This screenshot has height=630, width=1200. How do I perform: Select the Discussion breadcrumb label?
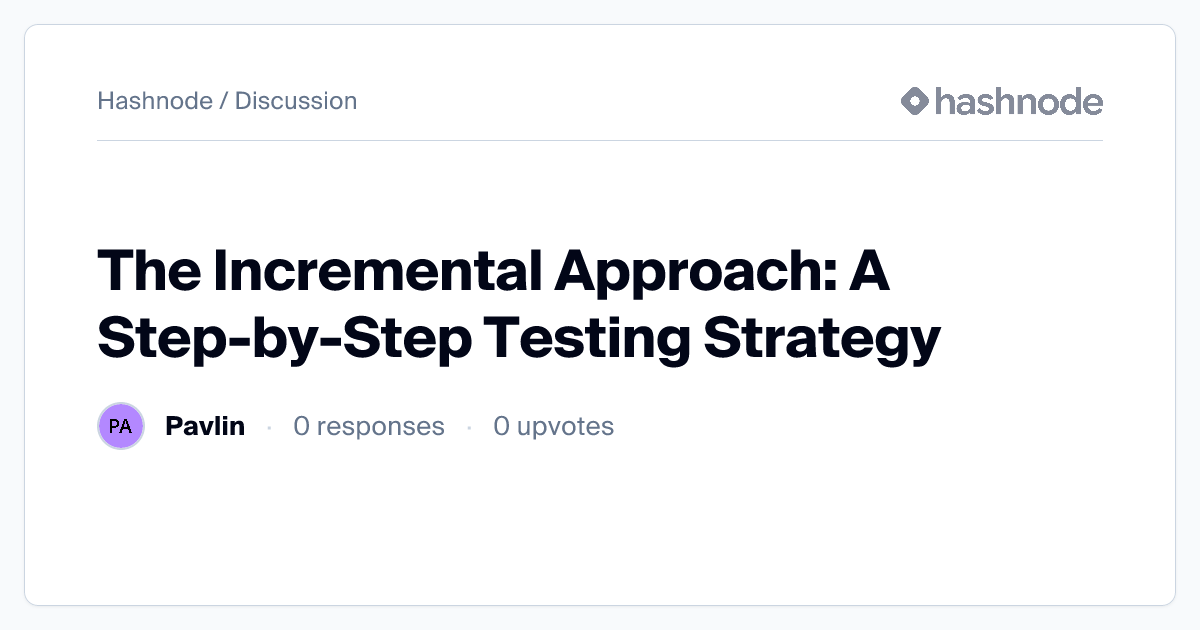click(296, 101)
